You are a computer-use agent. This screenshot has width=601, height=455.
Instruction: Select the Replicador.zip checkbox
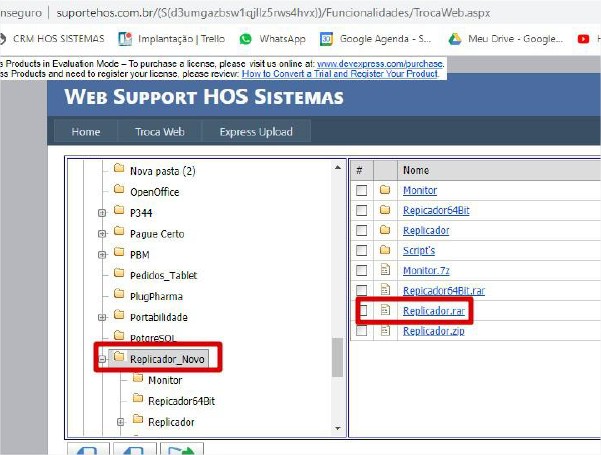362,331
